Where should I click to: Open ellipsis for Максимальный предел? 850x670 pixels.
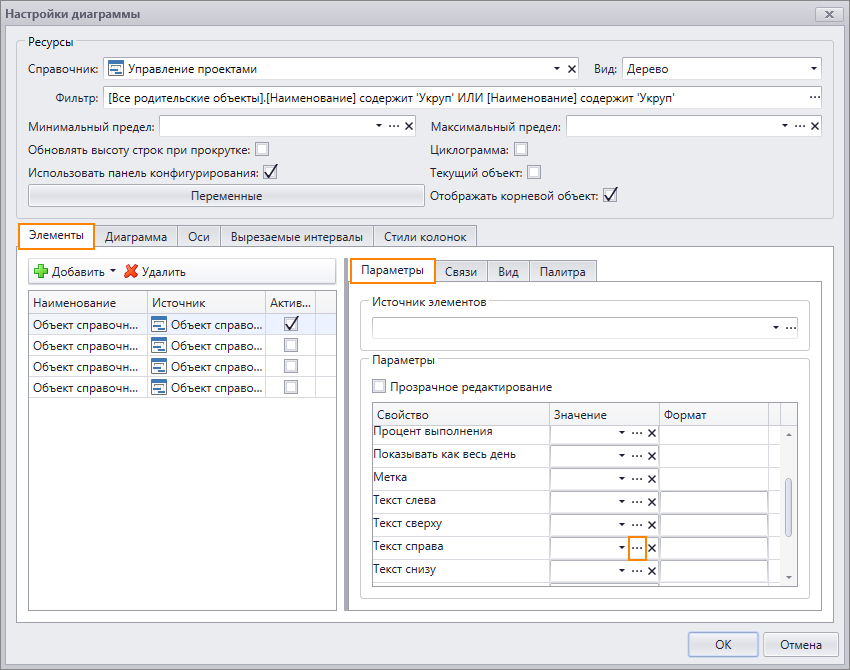pos(800,126)
